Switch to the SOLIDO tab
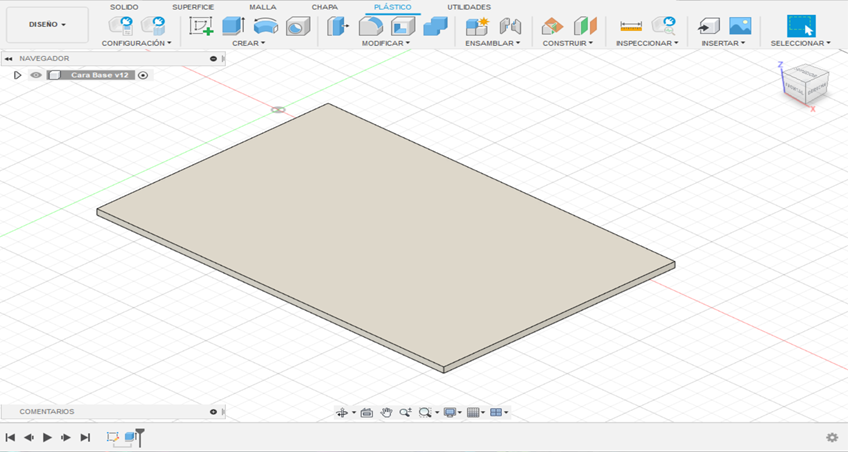Image resolution: width=848 pixels, height=452 pixels. 124,7
